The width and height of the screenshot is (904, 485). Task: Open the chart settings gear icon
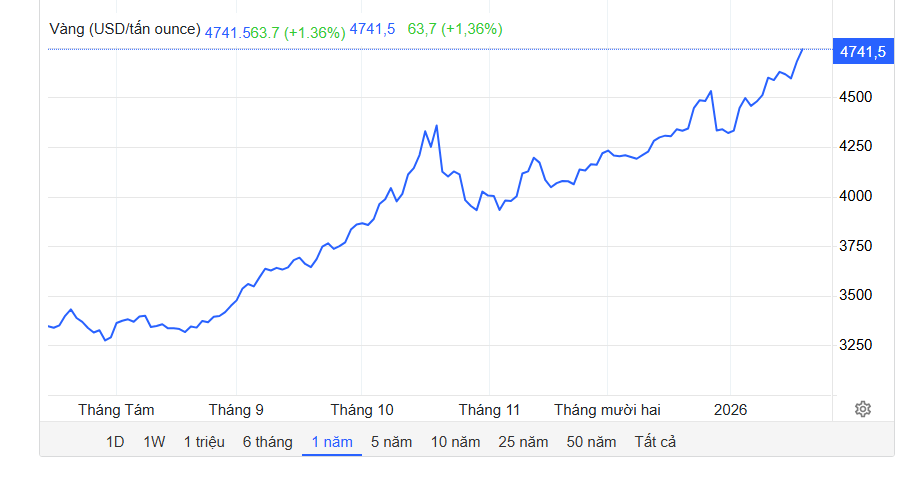(x=863, y=409)
